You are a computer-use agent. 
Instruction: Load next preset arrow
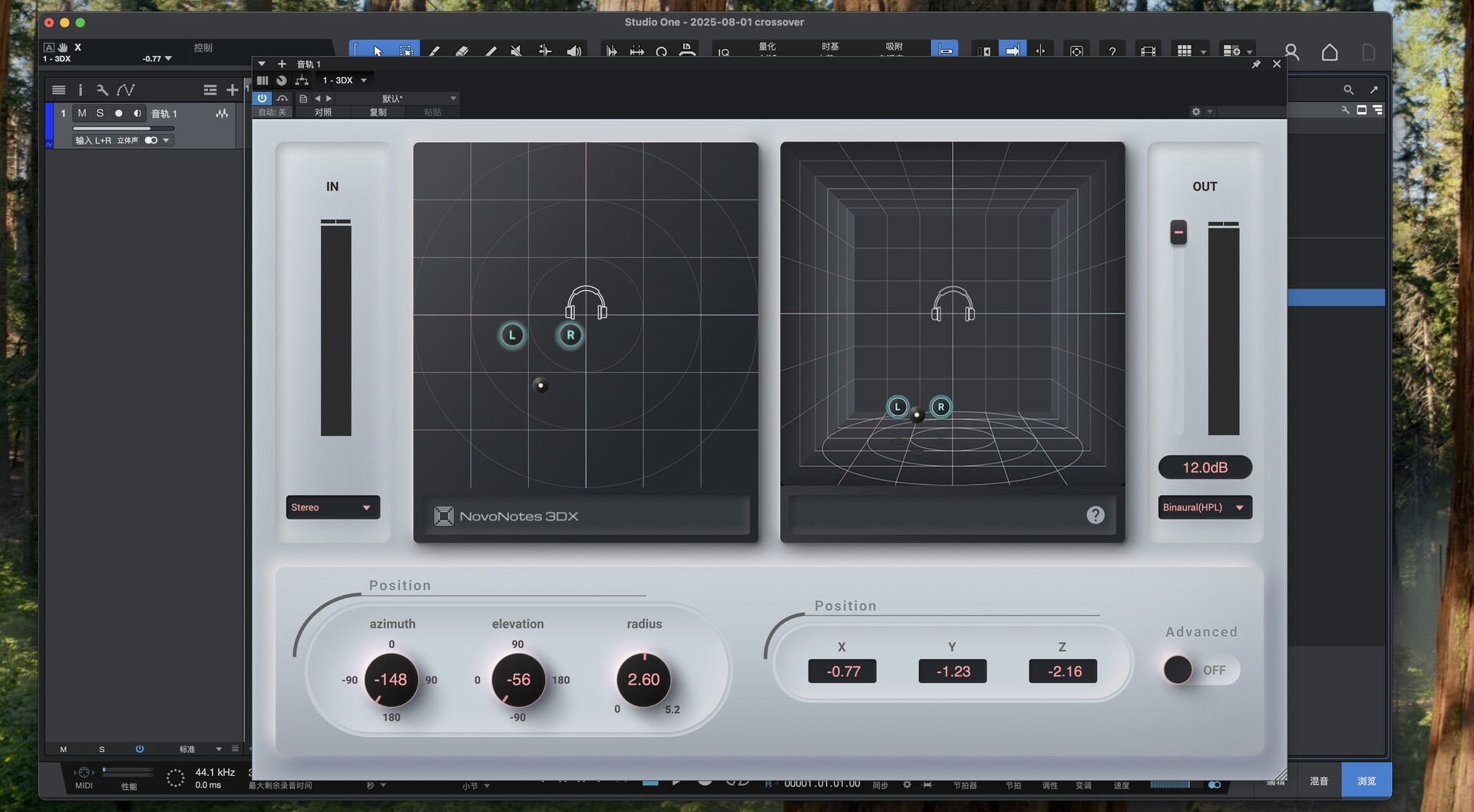[x=329, y=98]
